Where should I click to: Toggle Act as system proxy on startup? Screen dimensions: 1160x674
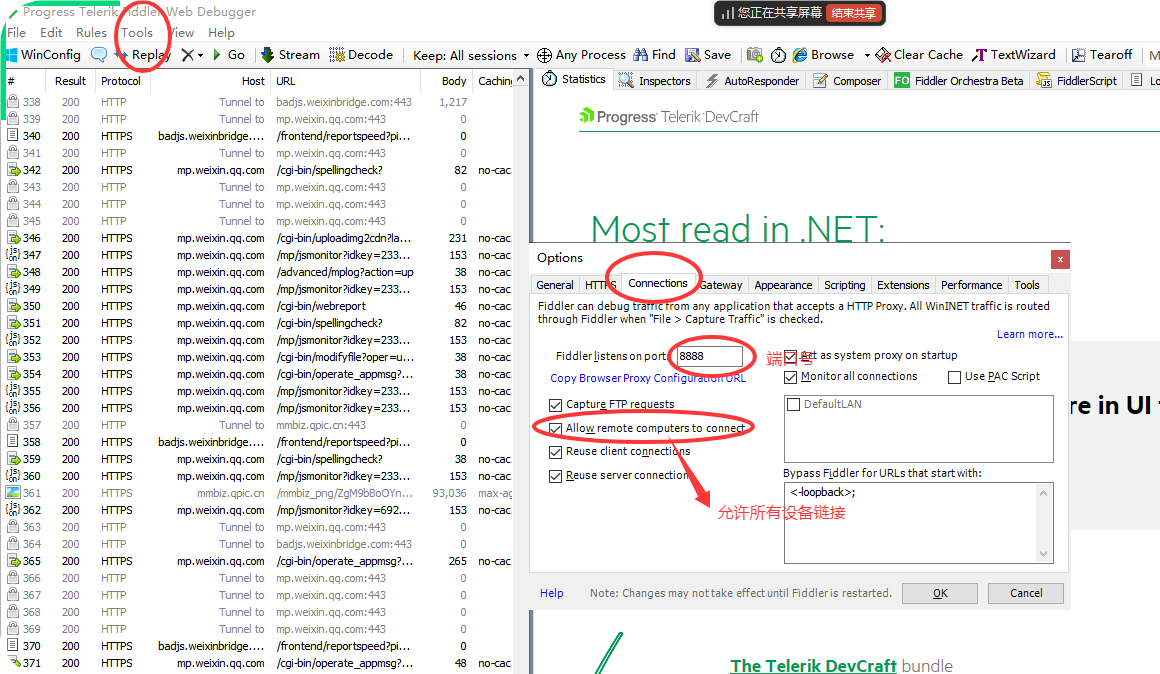[791, 356]
